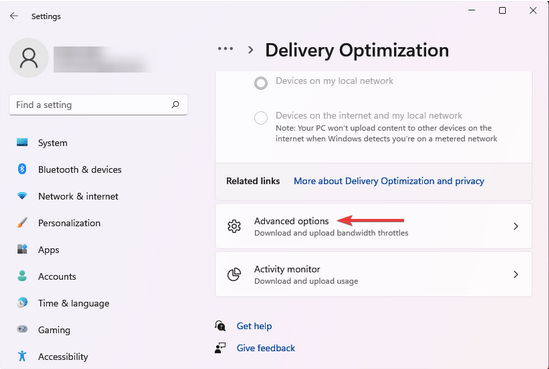Screen dimensions: 549x369
Task: Open Activity monitor chevron arrow
Action: [515, 274]
